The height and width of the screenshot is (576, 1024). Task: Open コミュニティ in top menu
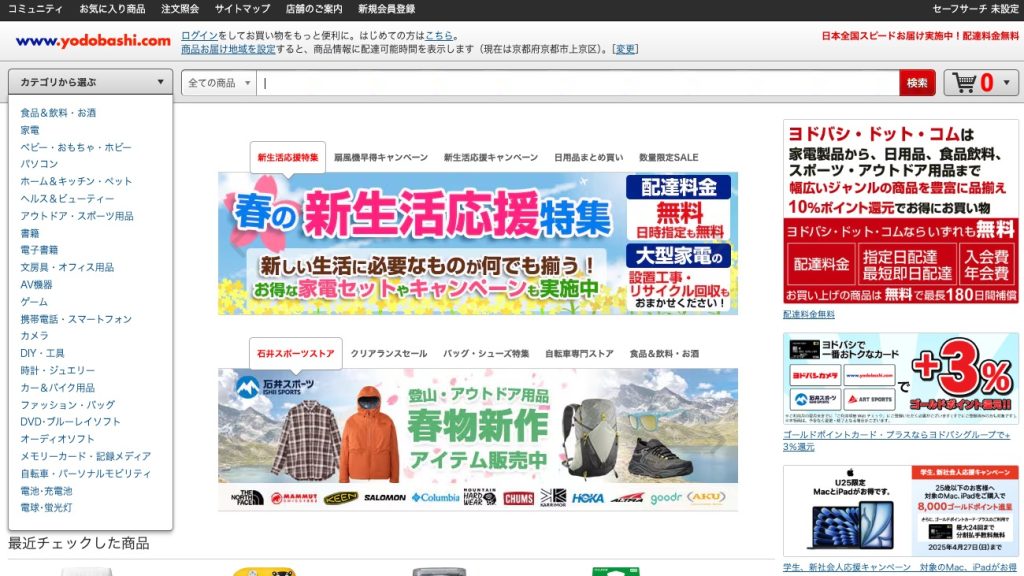[35, 9]
